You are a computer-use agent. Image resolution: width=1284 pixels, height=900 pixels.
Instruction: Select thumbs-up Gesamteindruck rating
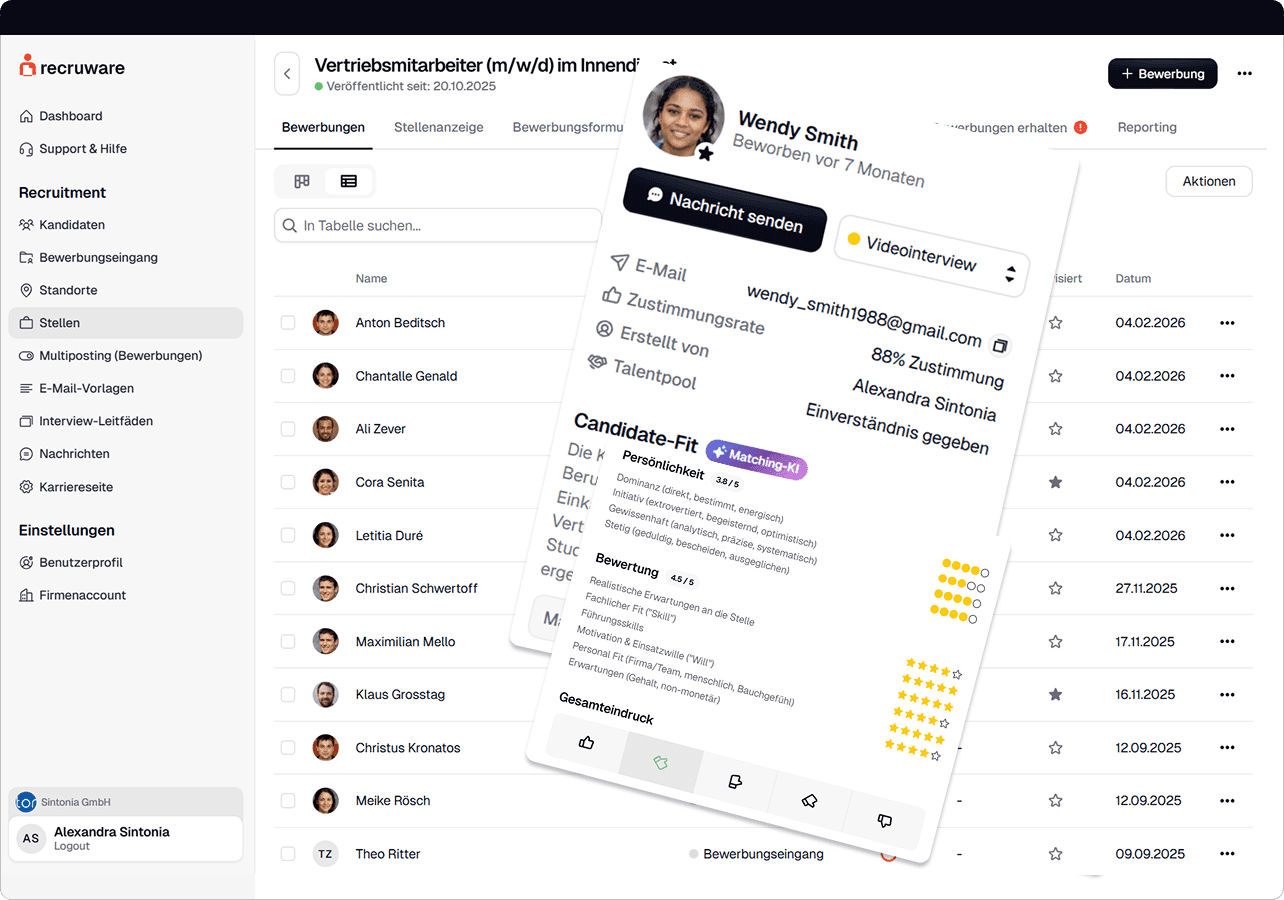click(x=586, y=743)
